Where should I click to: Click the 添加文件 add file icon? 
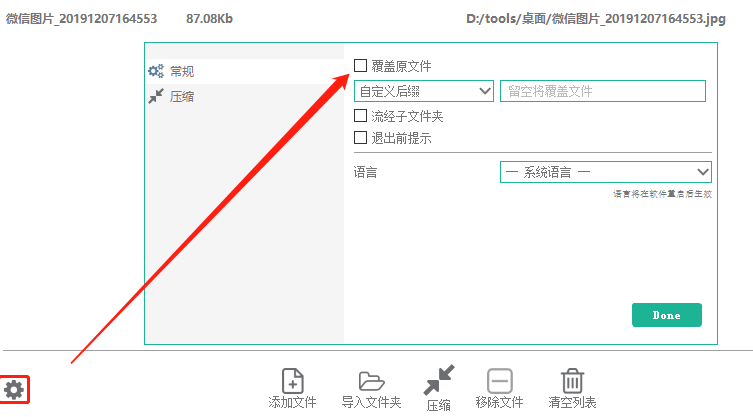(292, 381)
